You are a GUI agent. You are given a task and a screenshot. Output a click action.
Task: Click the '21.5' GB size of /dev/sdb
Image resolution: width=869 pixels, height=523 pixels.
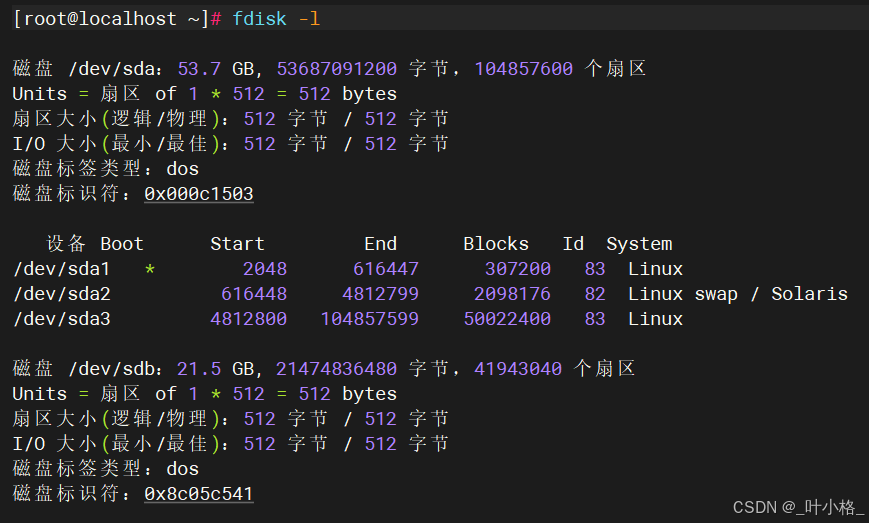(x=199, y=368)
